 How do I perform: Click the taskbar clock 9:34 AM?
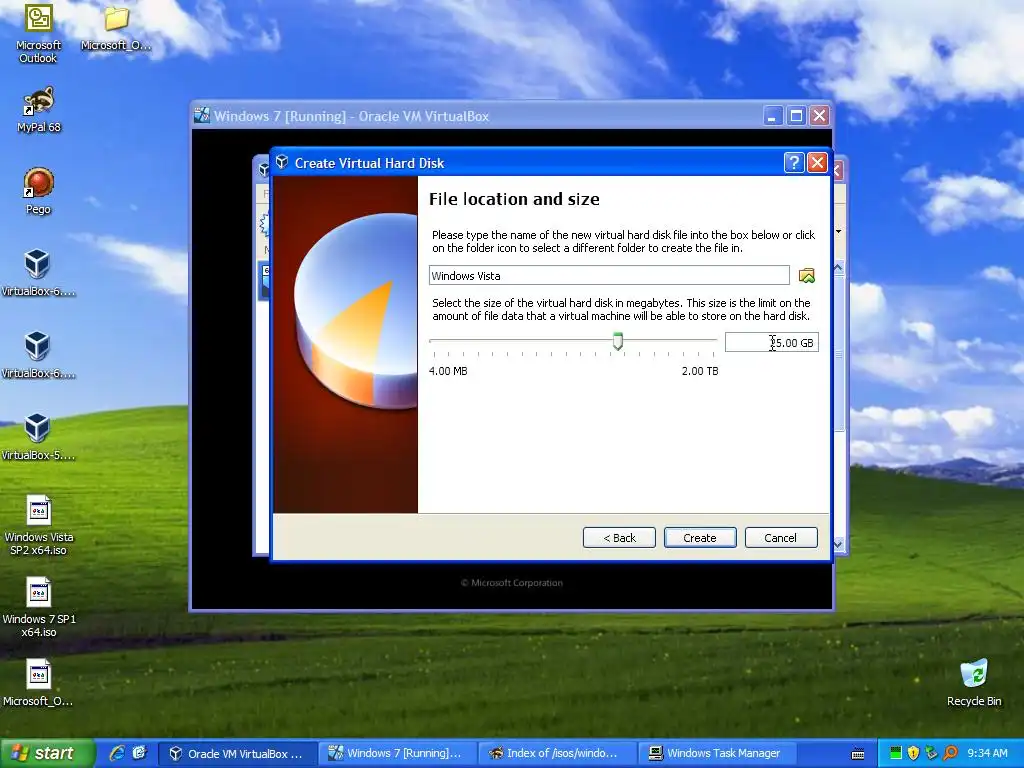pos(987,754)
